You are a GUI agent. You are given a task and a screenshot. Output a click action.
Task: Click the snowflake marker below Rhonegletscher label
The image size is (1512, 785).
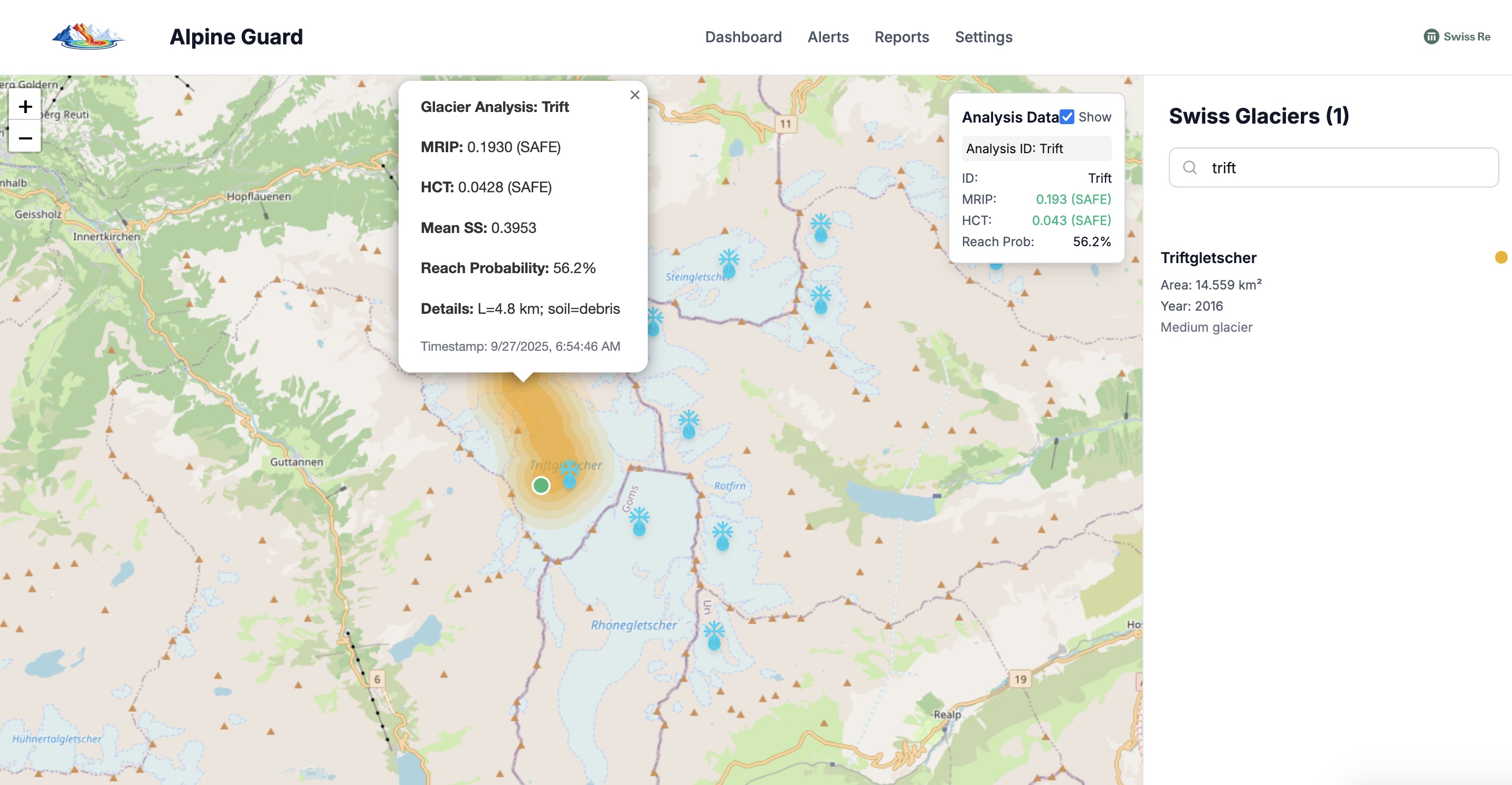pyautogui.click(x=714, y=634)
